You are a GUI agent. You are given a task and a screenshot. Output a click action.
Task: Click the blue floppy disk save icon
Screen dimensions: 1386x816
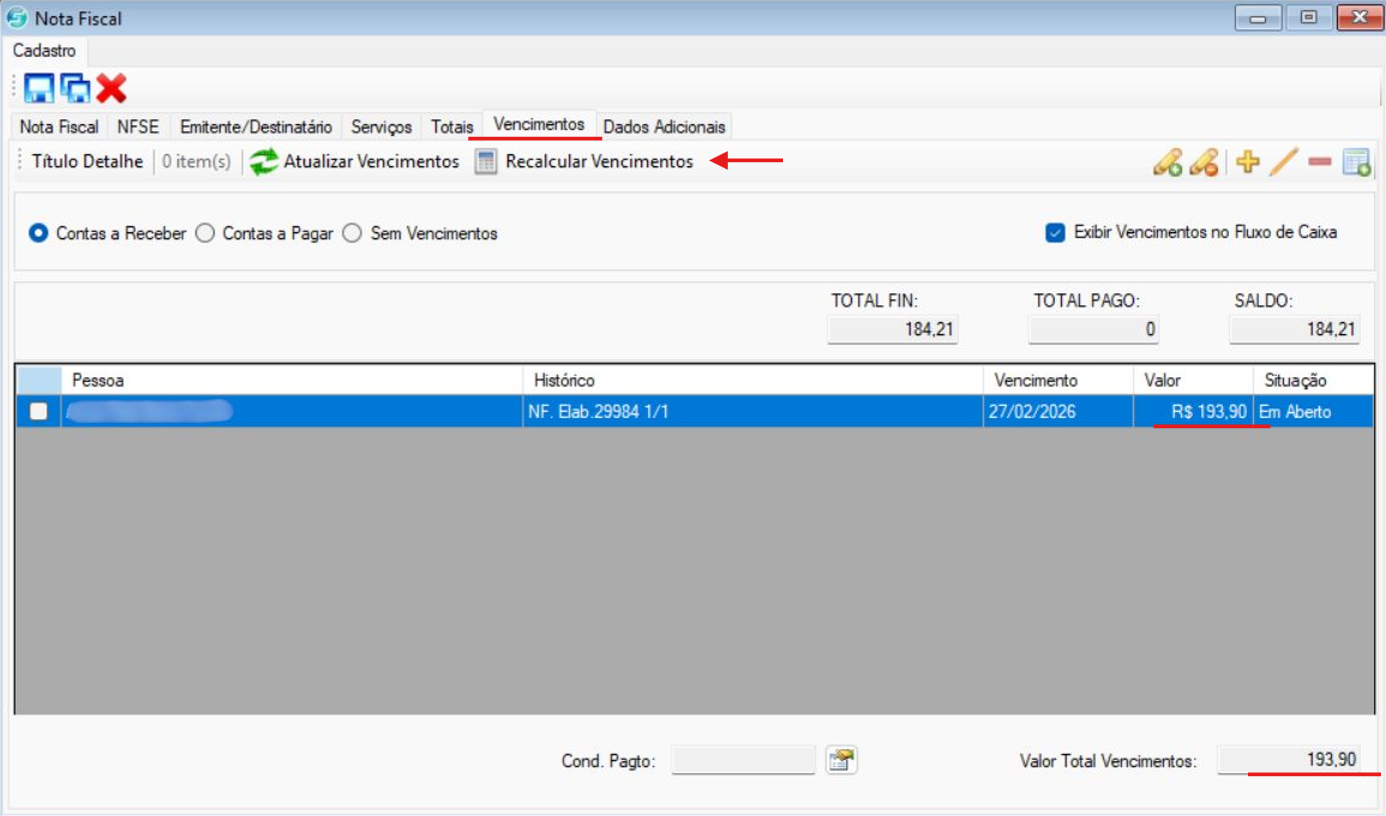pyautogui.click(x=39, y=88)
